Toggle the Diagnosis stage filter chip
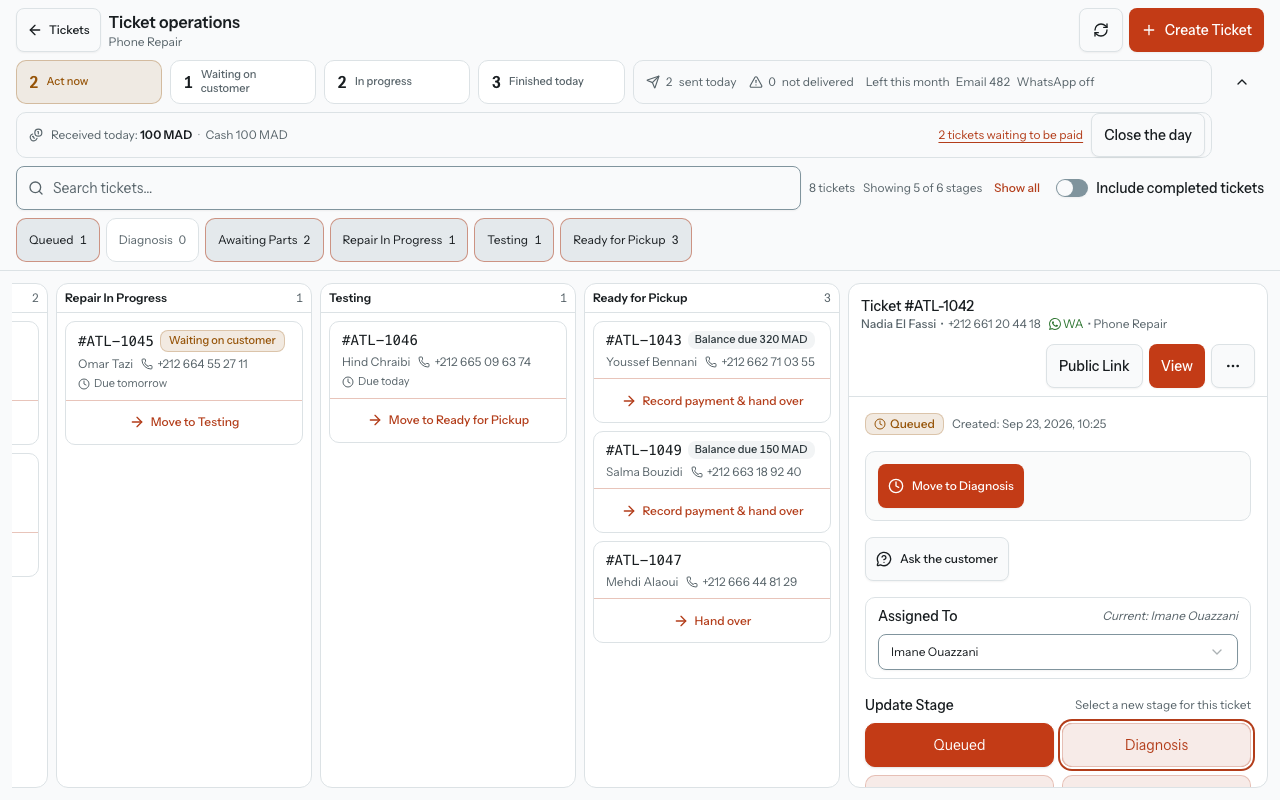This screenshot has width=1280, height=800. click(x=152, y=240)
